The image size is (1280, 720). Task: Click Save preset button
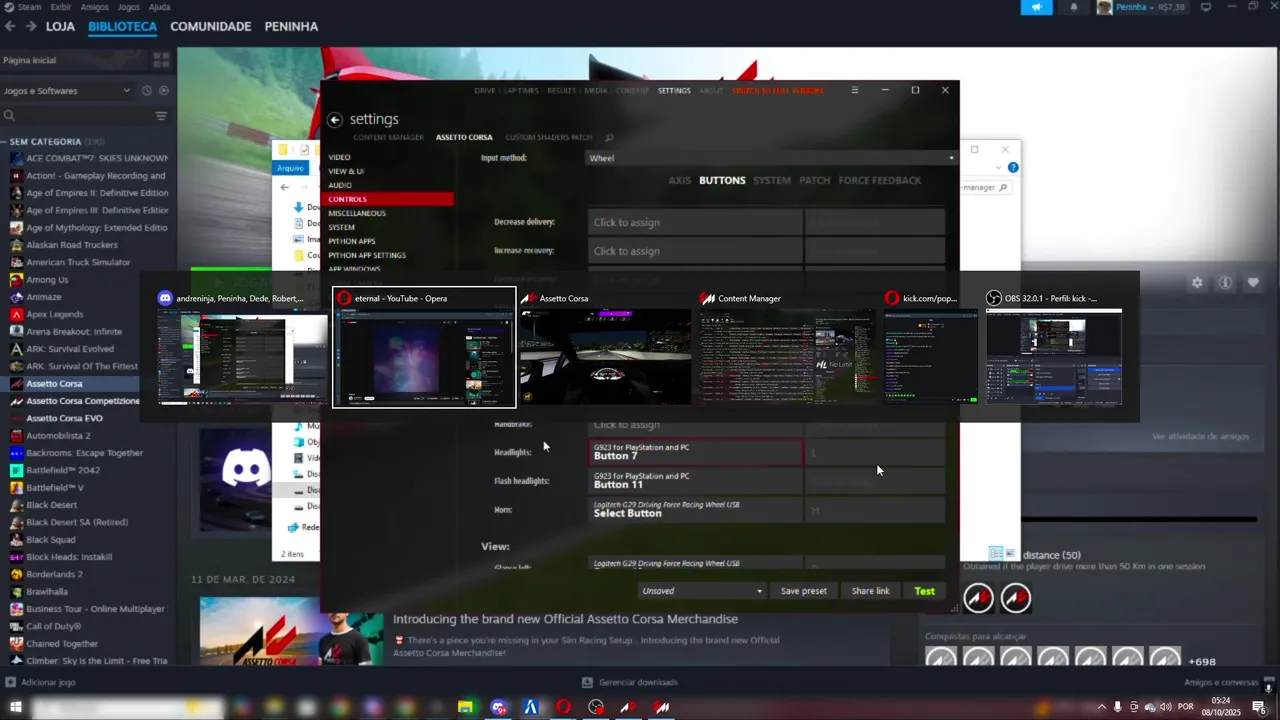[804, 591]
